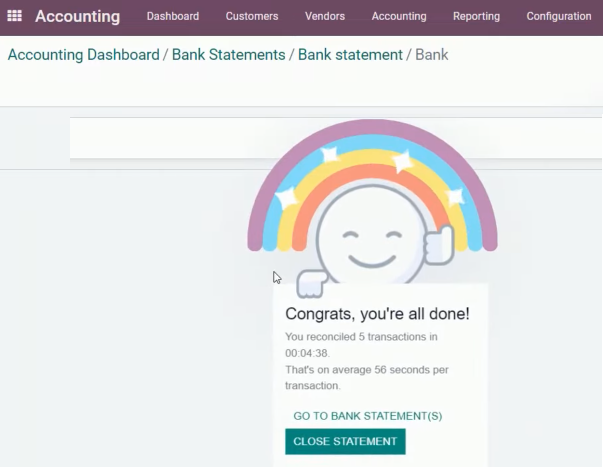The image size is (603, 467).
Task: Expand the Reporting menu
Action: 476,16
